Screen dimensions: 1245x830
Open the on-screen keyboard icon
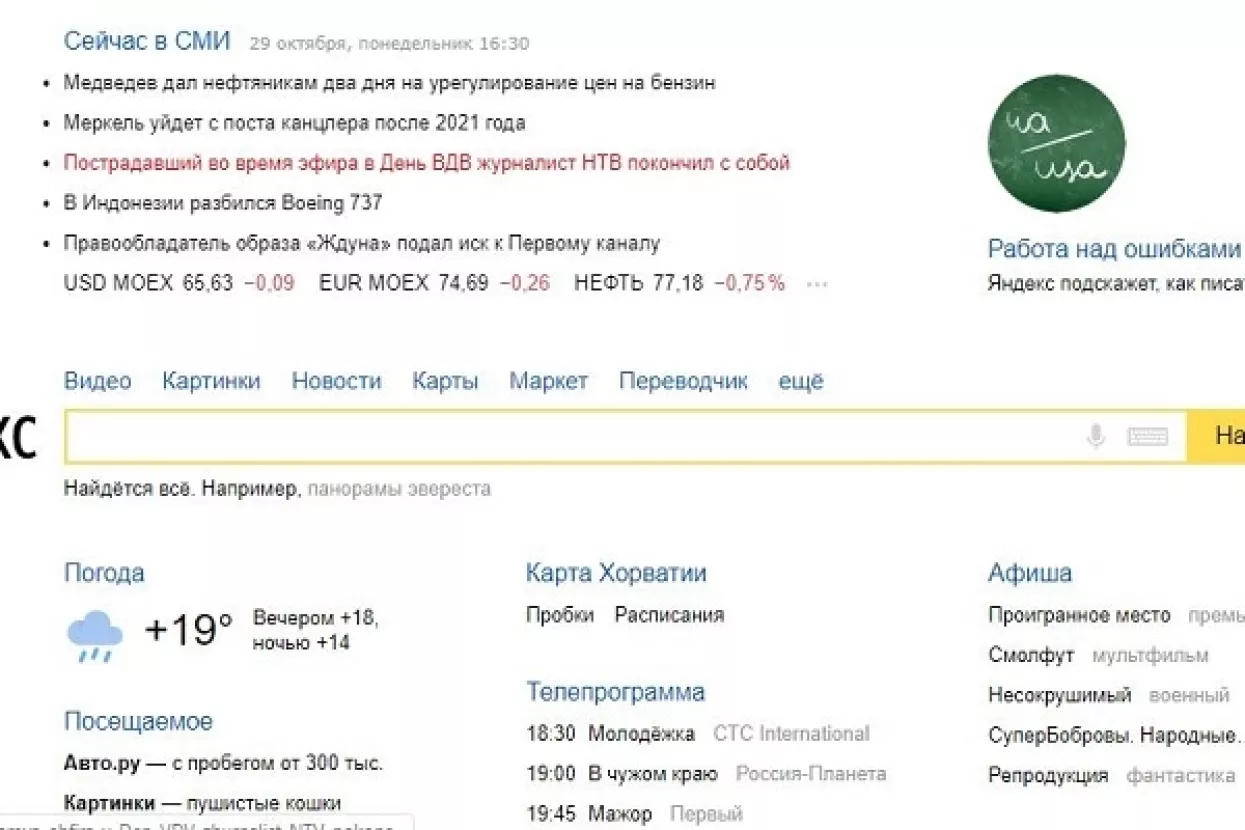point(1146,436)
